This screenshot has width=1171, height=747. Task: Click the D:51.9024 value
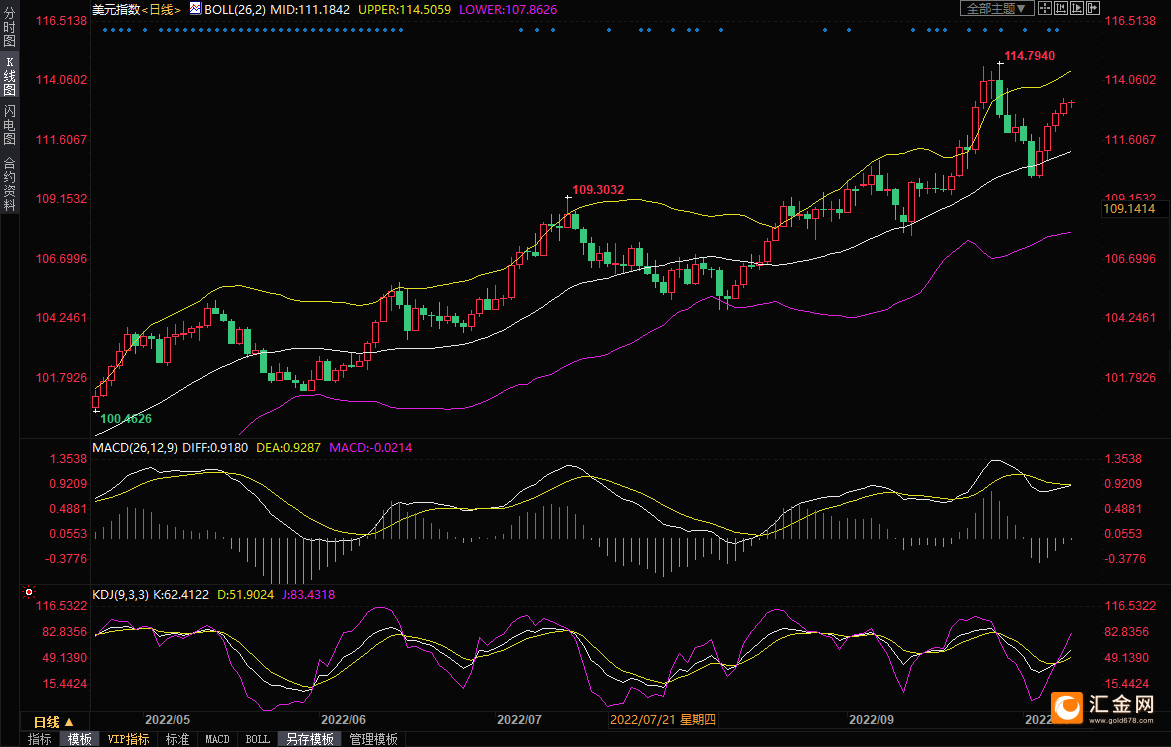coord(246,595)
